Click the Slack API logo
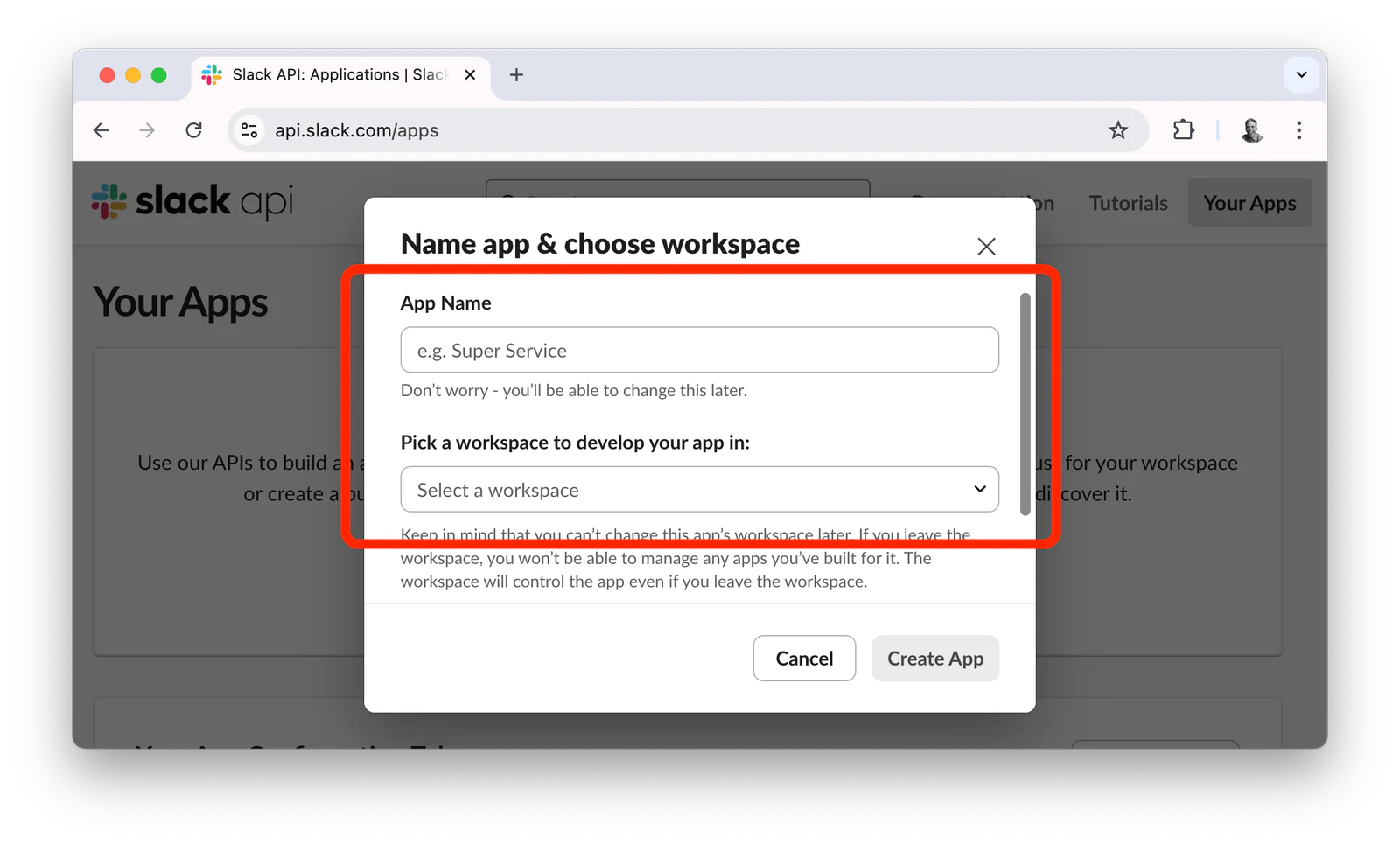The image size is (1400, 844). point(192,201)
